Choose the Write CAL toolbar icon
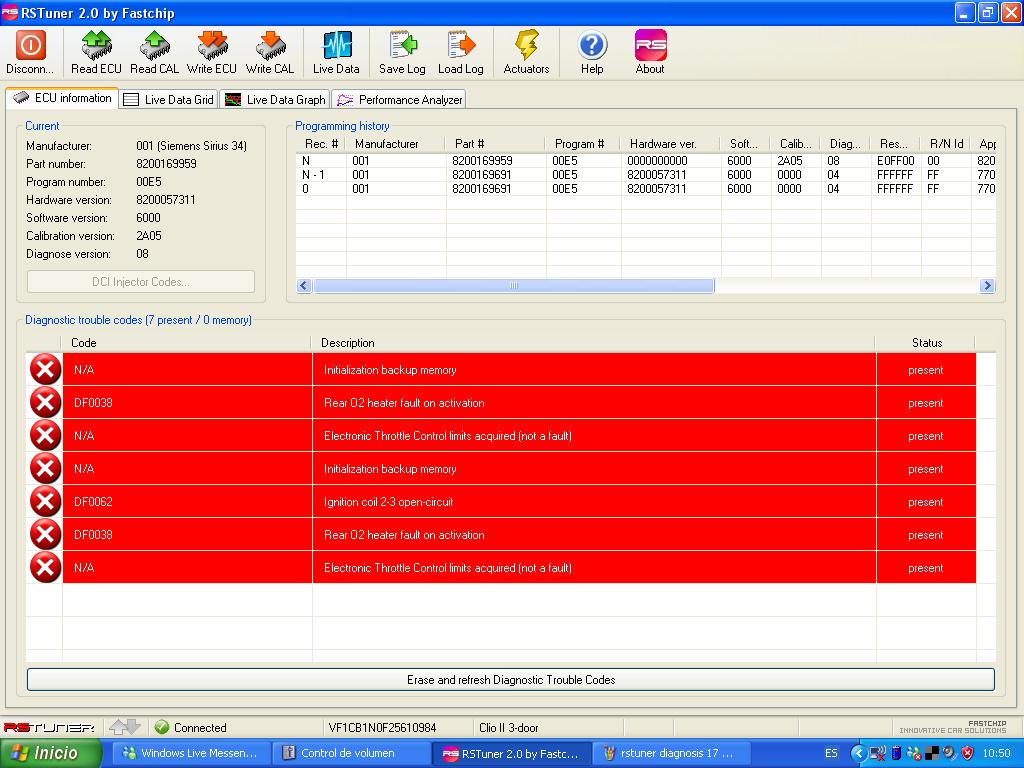The image size is (1024, 768). (270, 46)
